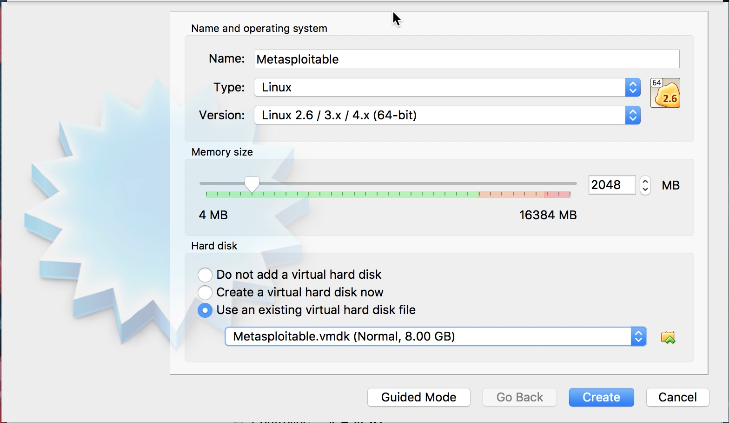Click the Type dropdown arrows icon
This screenshot has height=423, width=729.
point(633,87)
